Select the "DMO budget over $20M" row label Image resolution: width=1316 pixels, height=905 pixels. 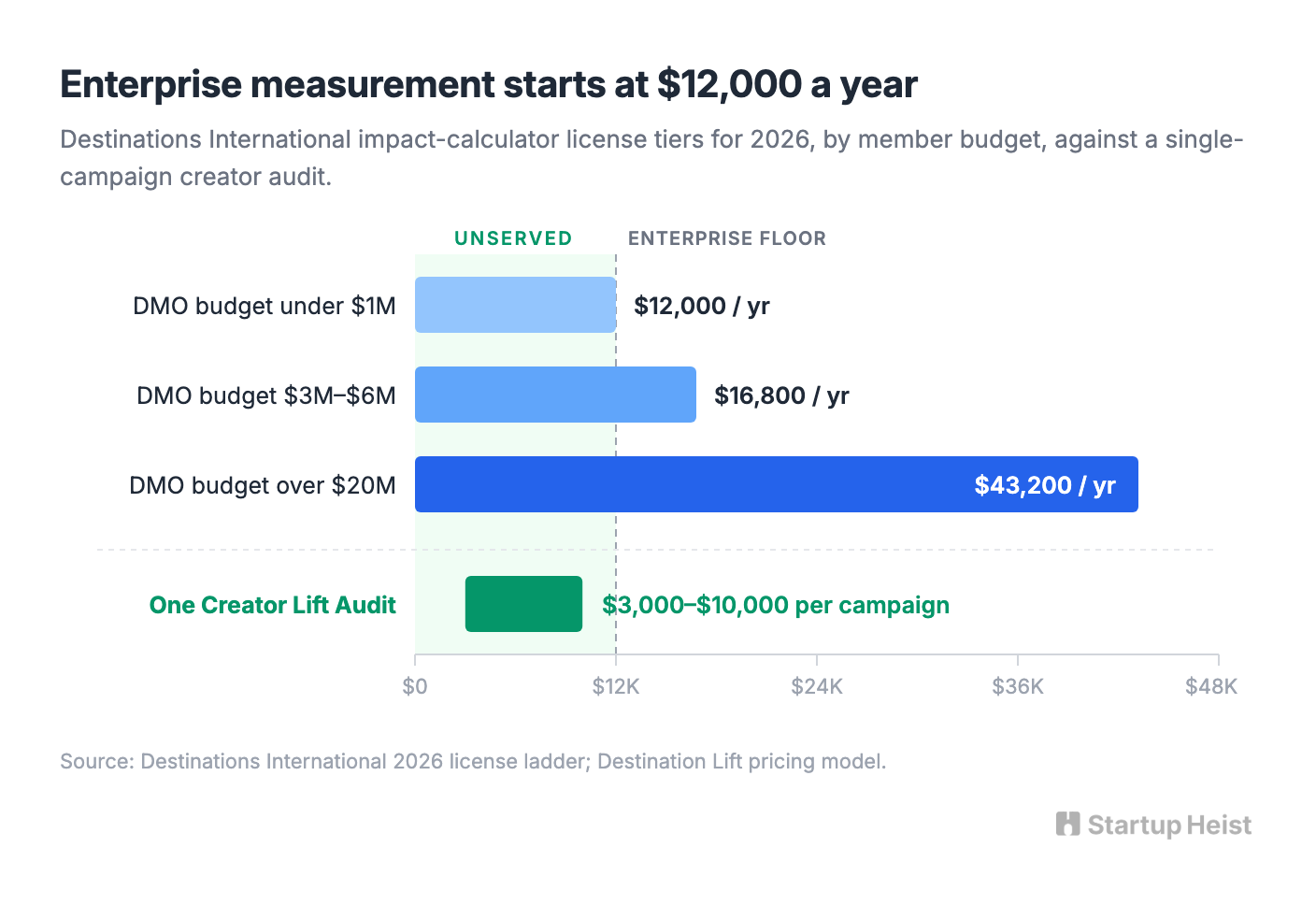(x=263, y=485)
